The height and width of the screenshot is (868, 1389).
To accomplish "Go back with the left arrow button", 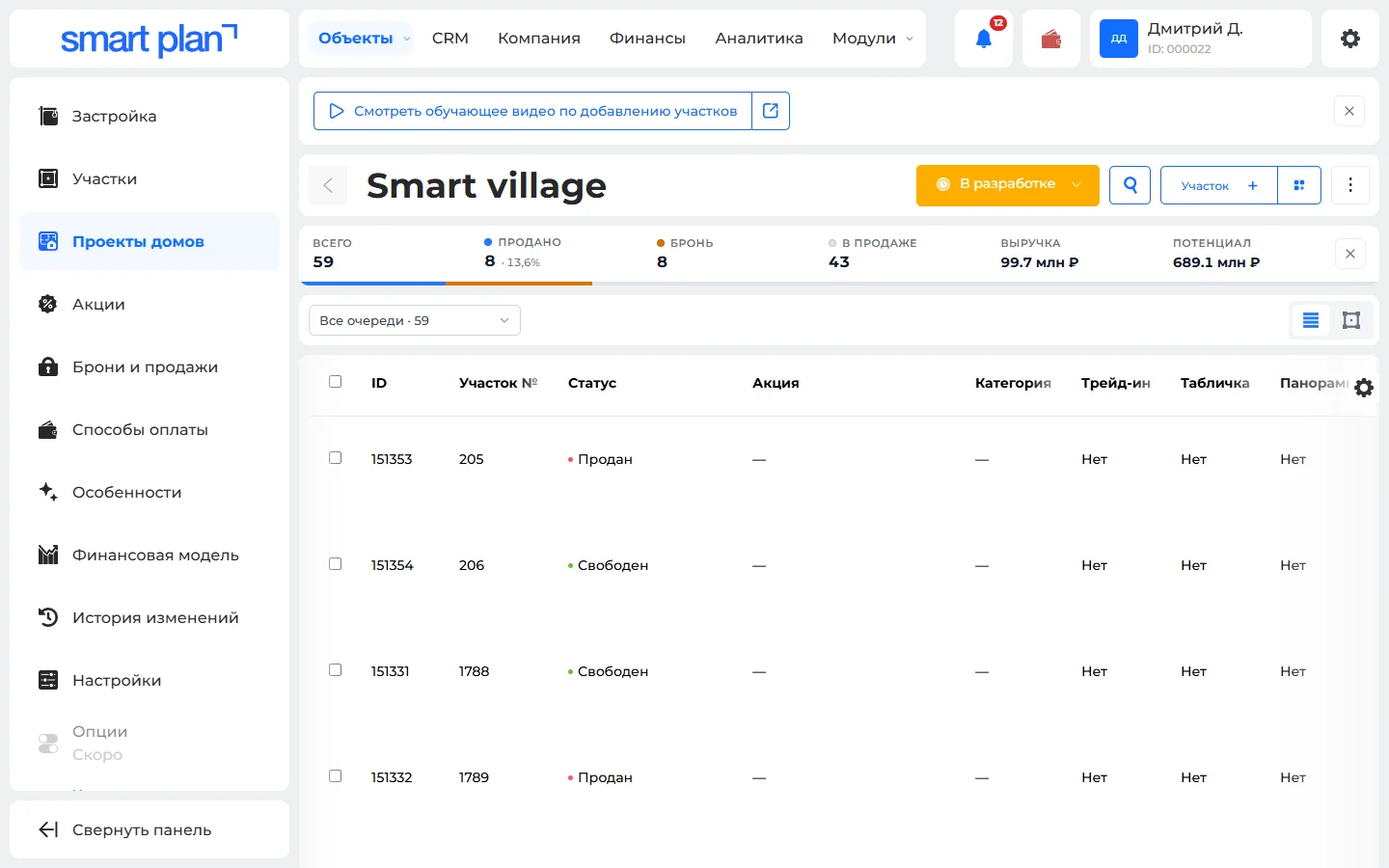I will (x=328, y=185).
